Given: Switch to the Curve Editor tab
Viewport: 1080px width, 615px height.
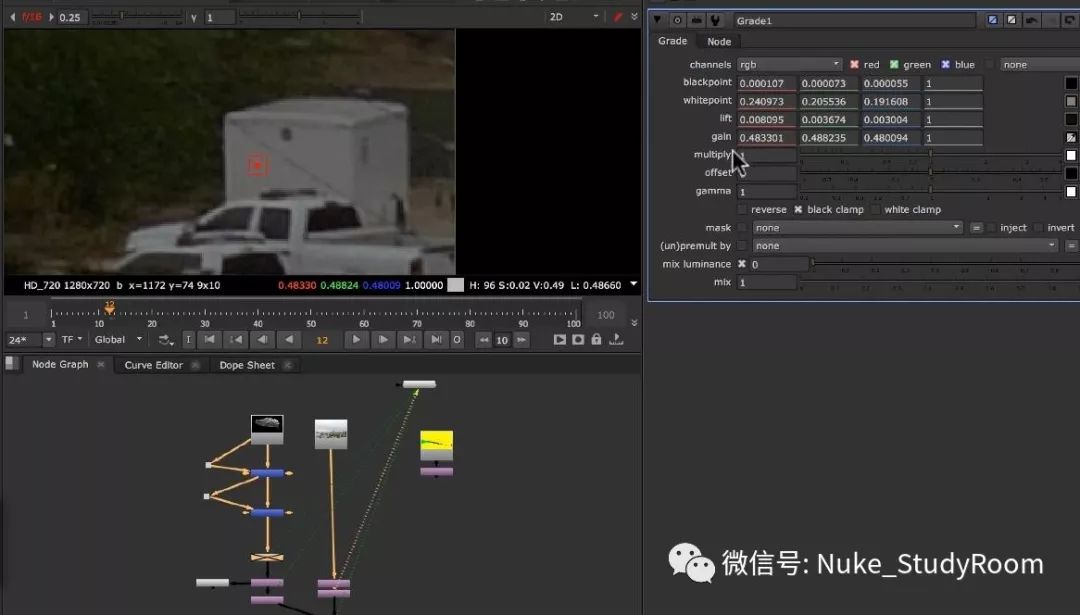Looking at the screenshot, I should point(153,365).
